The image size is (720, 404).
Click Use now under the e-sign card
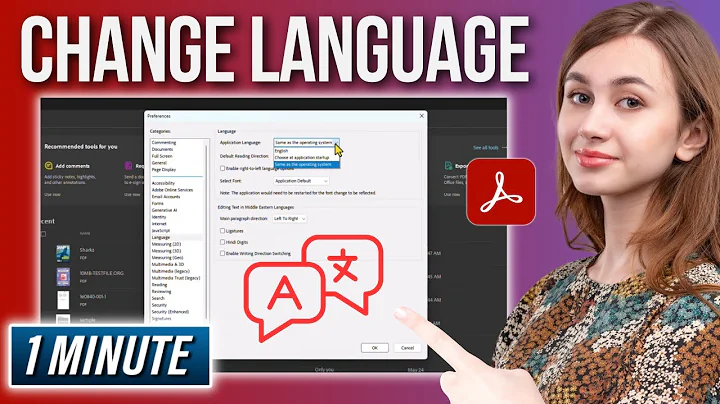click(x=132, y=195)
